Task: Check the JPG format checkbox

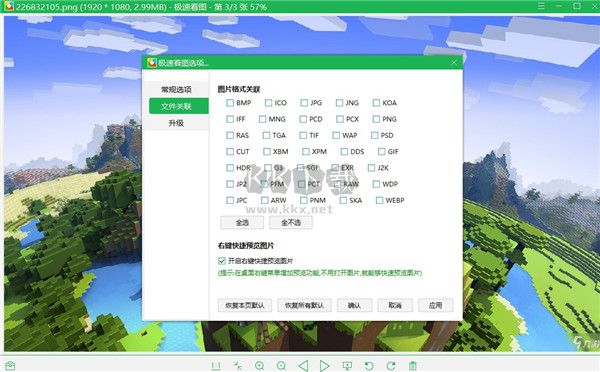Action: click(304, 103)
